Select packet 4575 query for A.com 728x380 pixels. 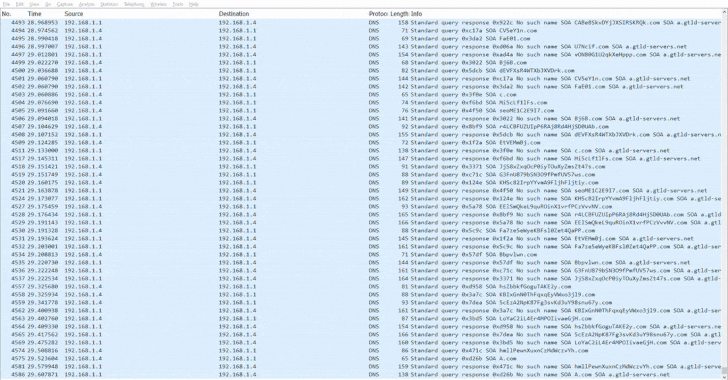pyautogui.click(x=361, y=359)
